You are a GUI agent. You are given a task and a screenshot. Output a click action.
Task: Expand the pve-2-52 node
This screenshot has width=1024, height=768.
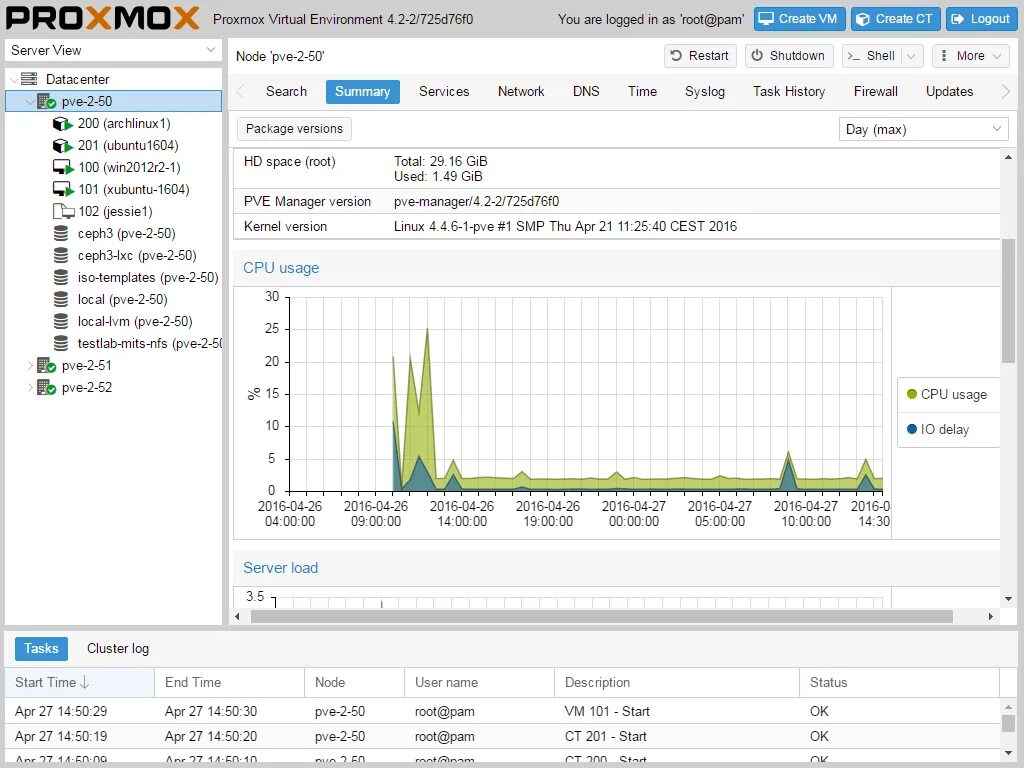(30, 388)
